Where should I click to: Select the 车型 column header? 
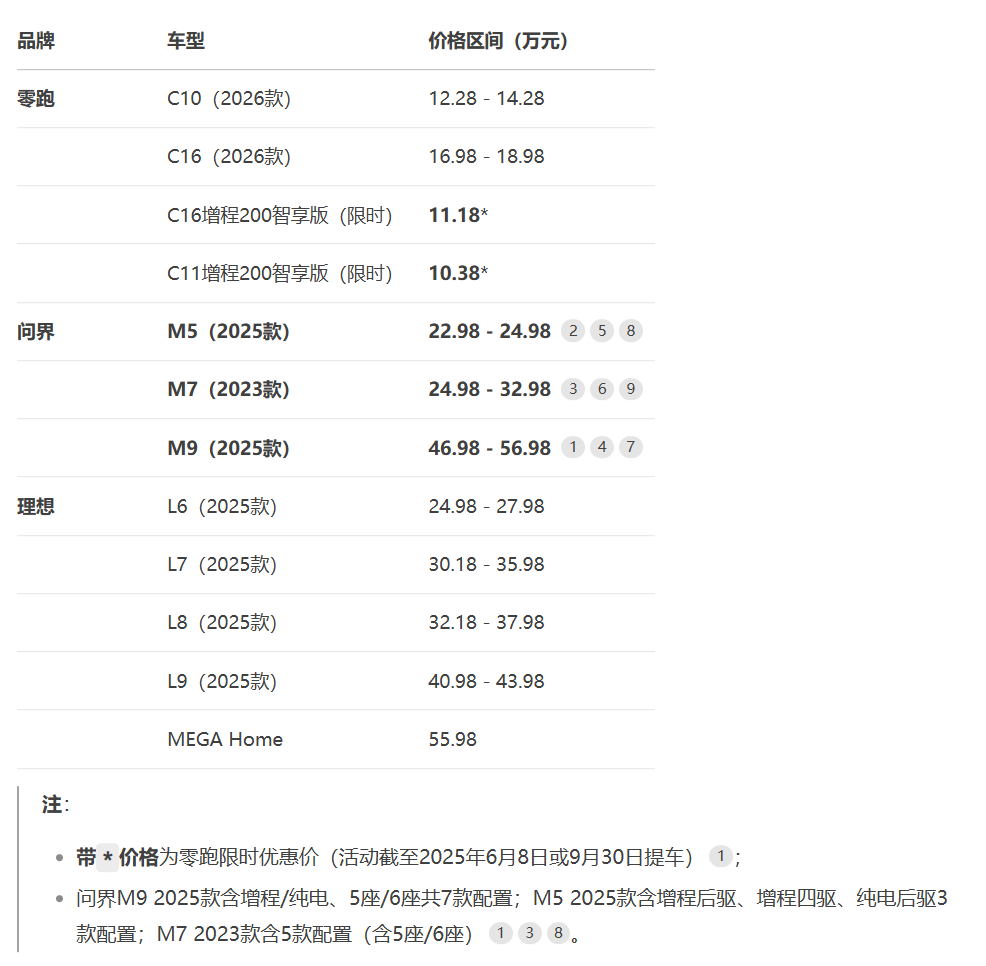186,41
